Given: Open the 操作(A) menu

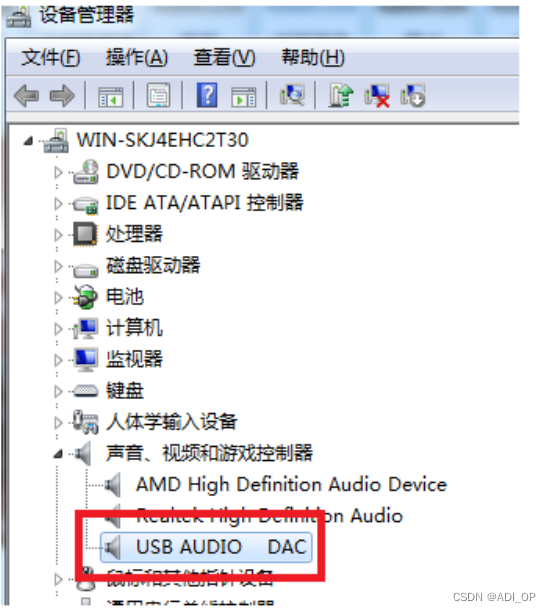Looking at the screenshot, I should (137, 57).
